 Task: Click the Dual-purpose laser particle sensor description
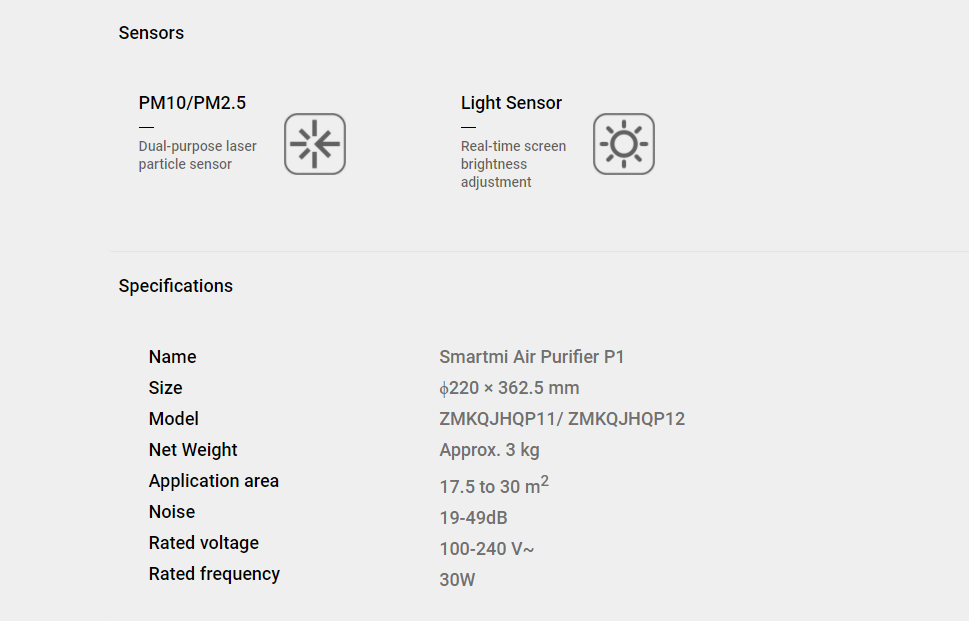[x=198, y=155]
